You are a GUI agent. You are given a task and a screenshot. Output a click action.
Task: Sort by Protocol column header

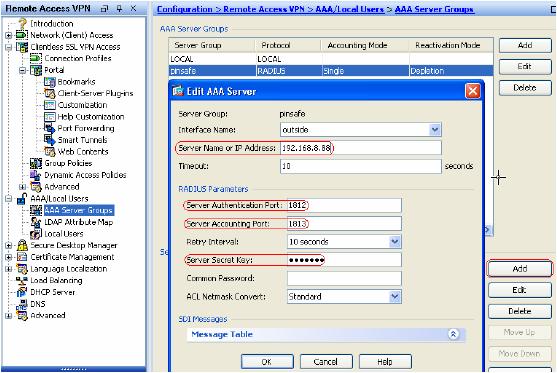(288, 45)
